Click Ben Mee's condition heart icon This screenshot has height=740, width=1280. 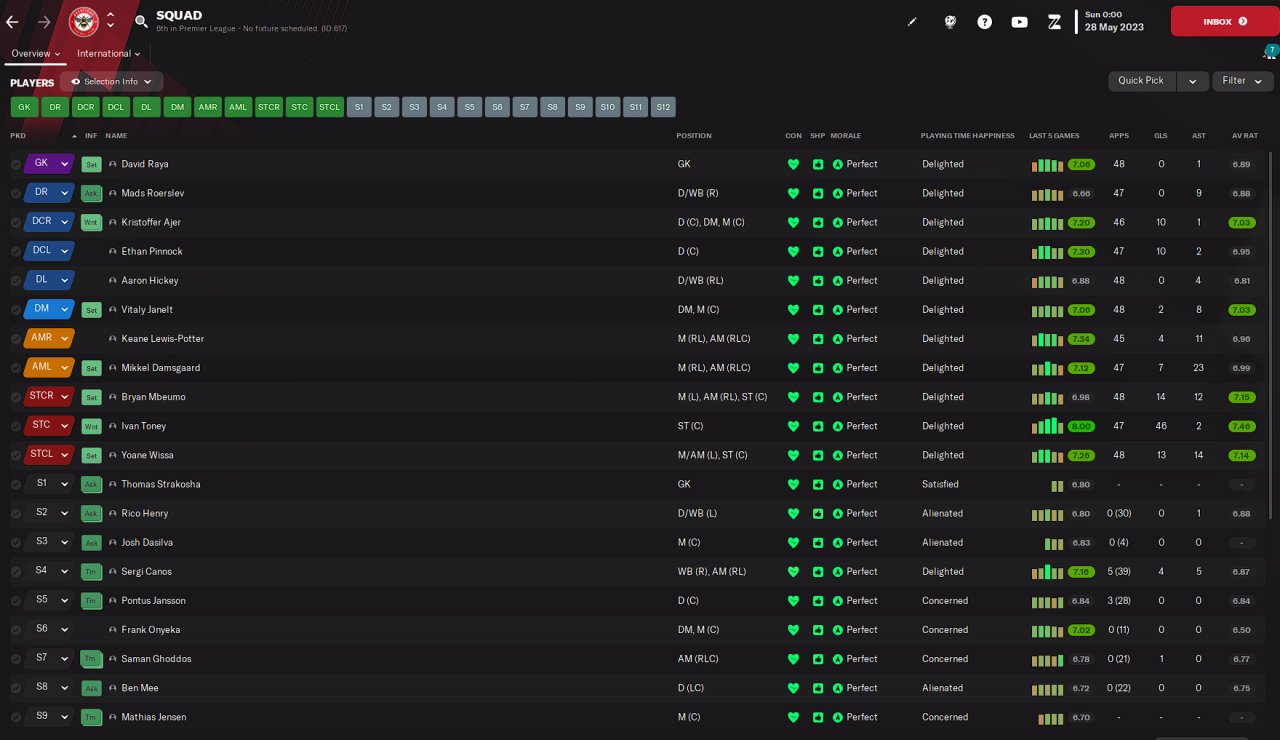794,688
